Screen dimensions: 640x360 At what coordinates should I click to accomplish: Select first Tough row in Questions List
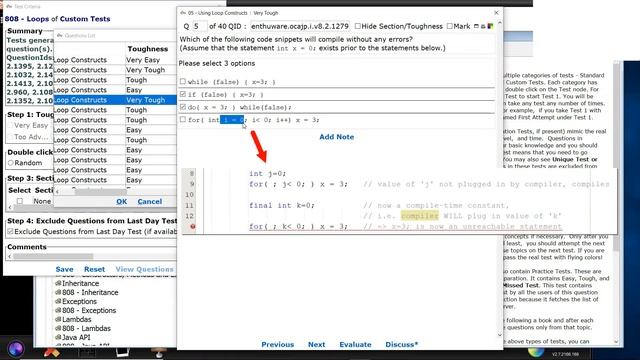tap(115, 80)
